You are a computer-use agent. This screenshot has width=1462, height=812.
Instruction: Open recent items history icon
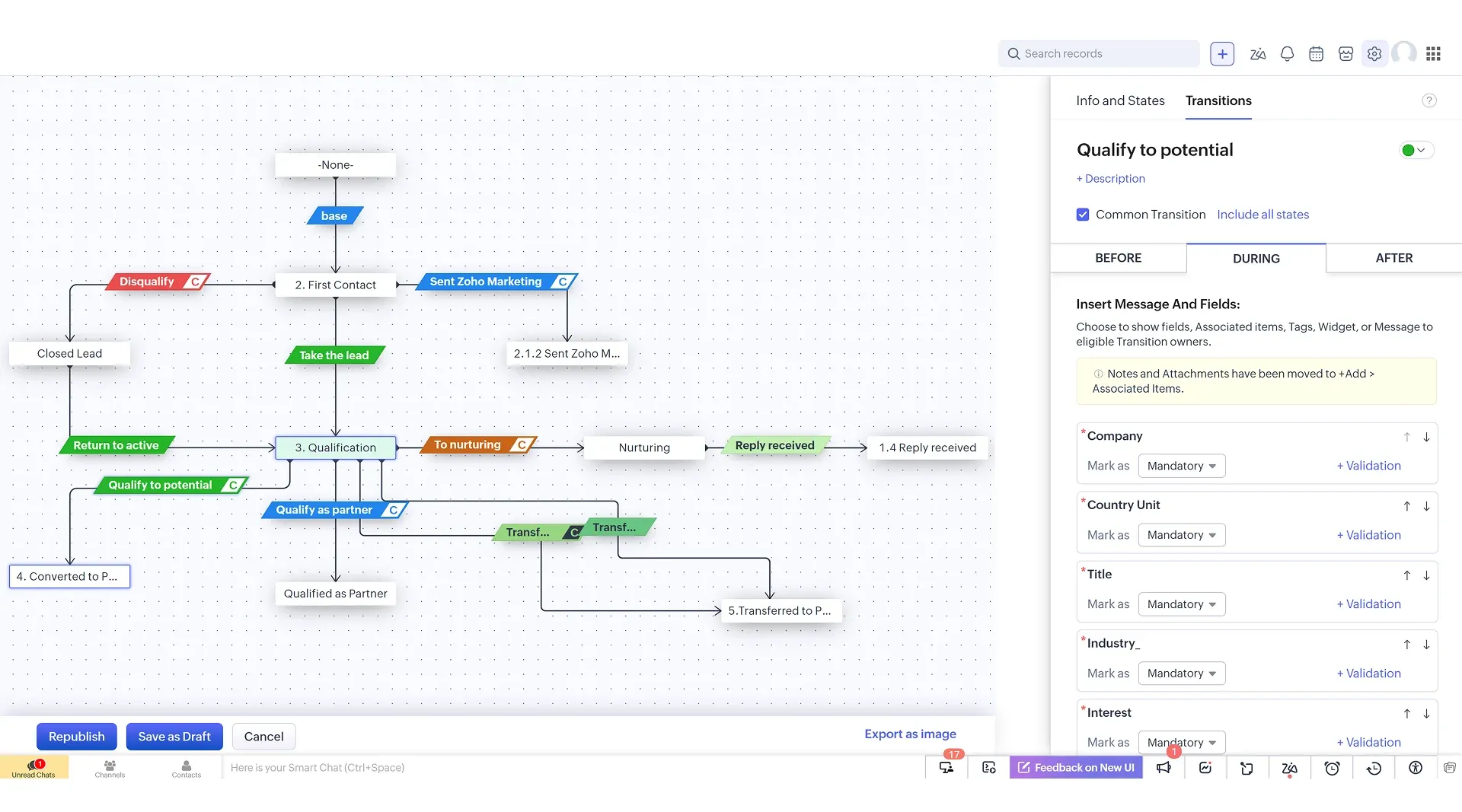click(x=1374, y=768)
